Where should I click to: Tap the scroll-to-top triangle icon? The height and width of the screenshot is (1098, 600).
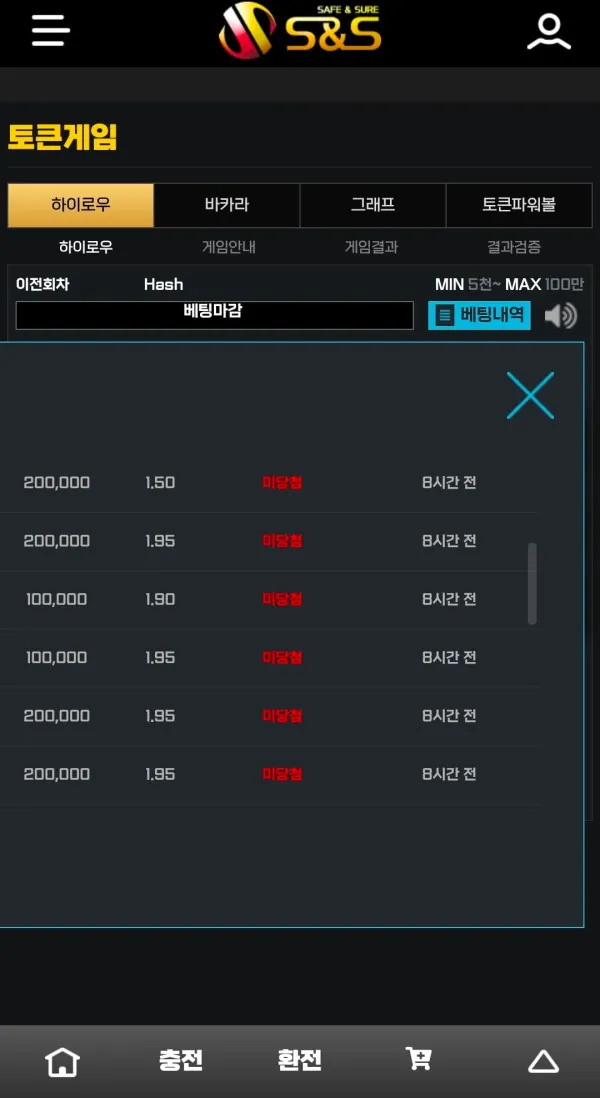[543, 1062]
